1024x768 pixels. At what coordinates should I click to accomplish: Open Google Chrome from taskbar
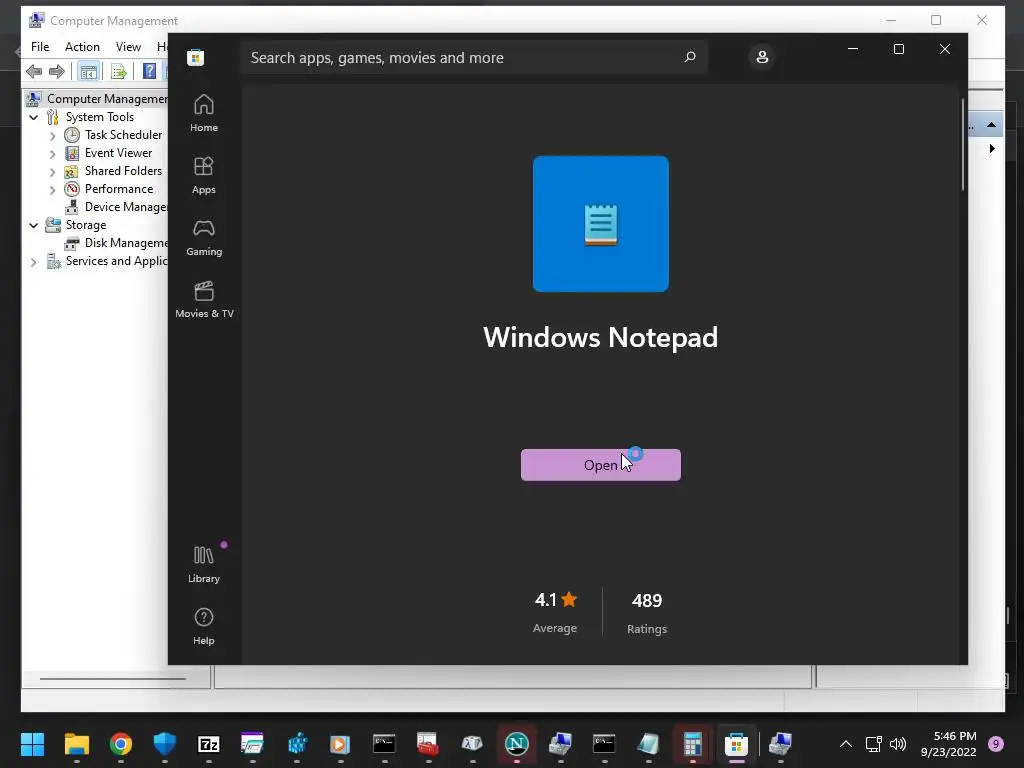tap(121, 743)
